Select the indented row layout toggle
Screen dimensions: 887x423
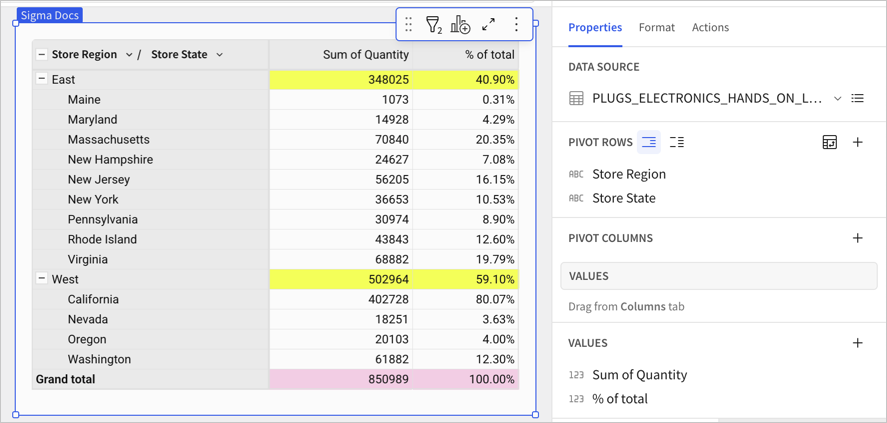click(x=649, y=143)
